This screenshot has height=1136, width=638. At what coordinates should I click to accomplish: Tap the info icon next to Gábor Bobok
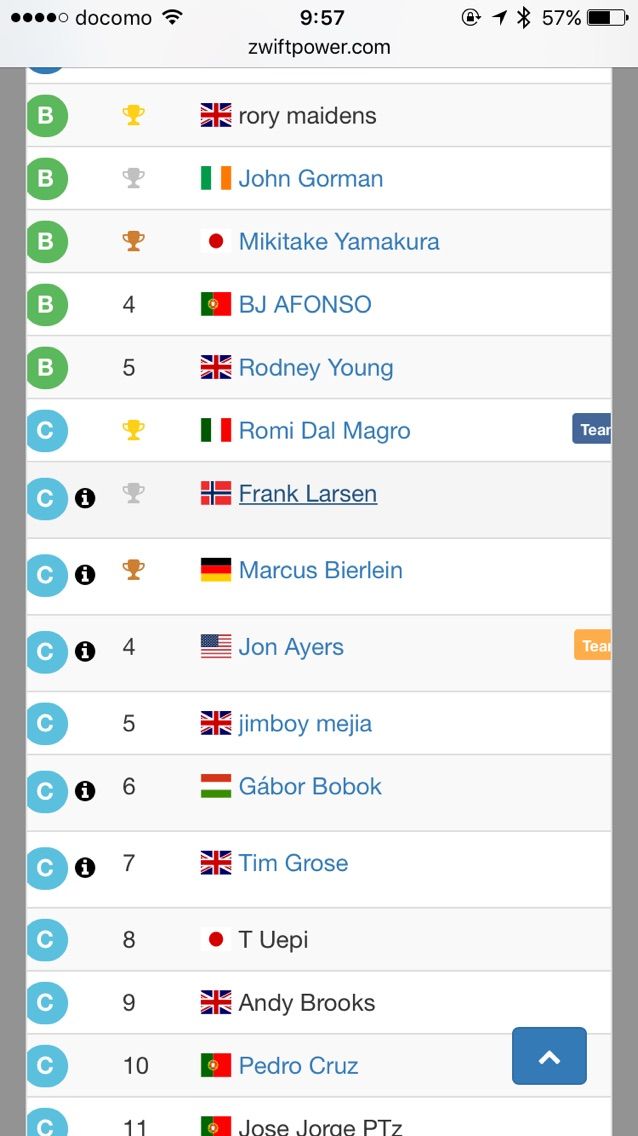[85, 791]
